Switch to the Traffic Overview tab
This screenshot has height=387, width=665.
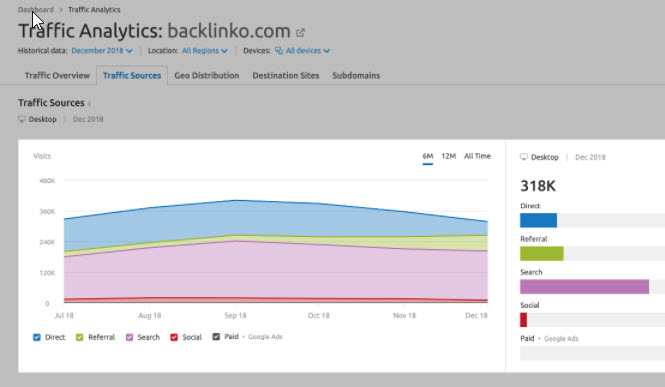[x=57, y=75]
